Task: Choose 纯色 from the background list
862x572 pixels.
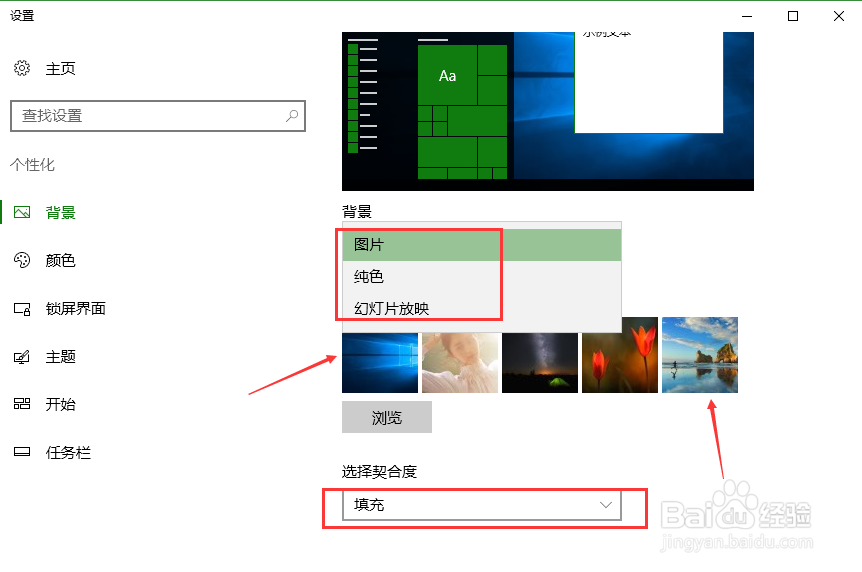Action: pyautogui.click(x=482, y=277)
